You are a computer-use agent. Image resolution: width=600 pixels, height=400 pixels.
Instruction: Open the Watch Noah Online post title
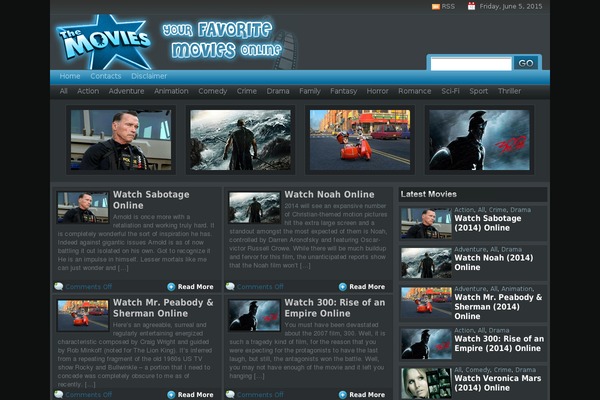[329, 194]
